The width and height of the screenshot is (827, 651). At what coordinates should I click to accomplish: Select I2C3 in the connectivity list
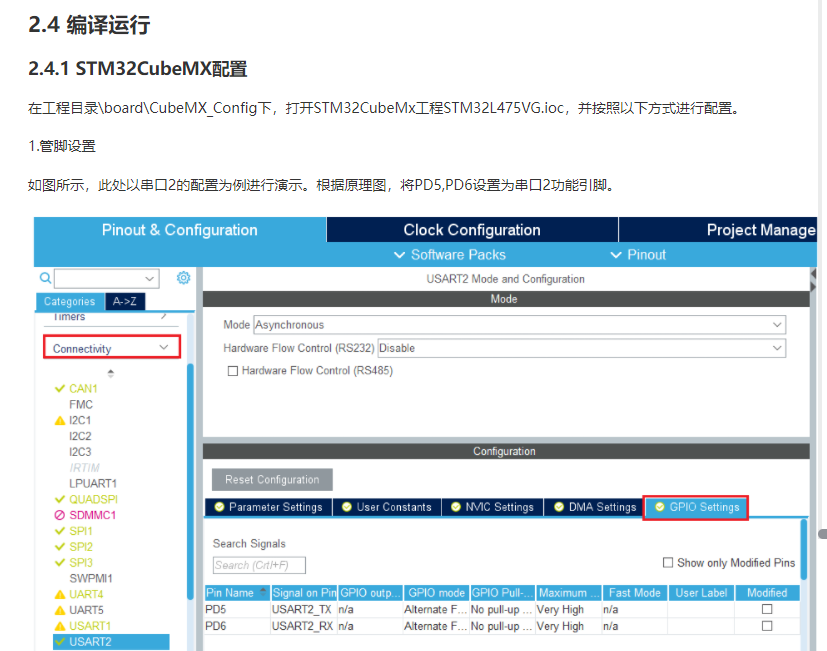pos(80,452)
